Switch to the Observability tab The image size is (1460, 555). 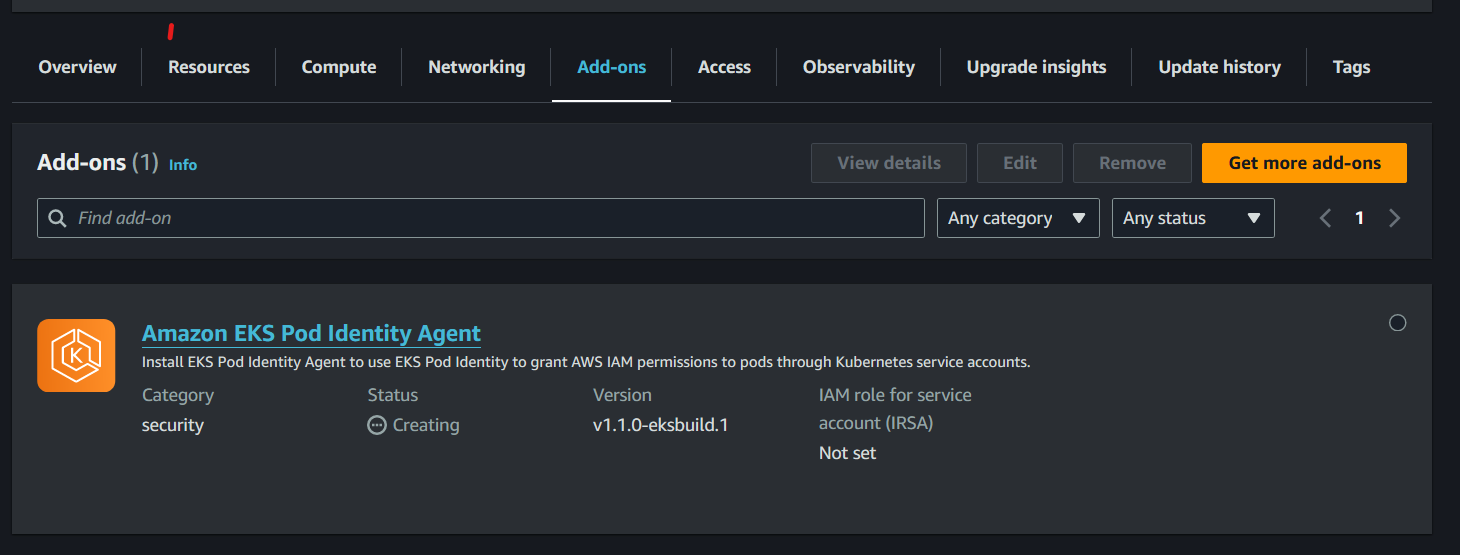859,67
